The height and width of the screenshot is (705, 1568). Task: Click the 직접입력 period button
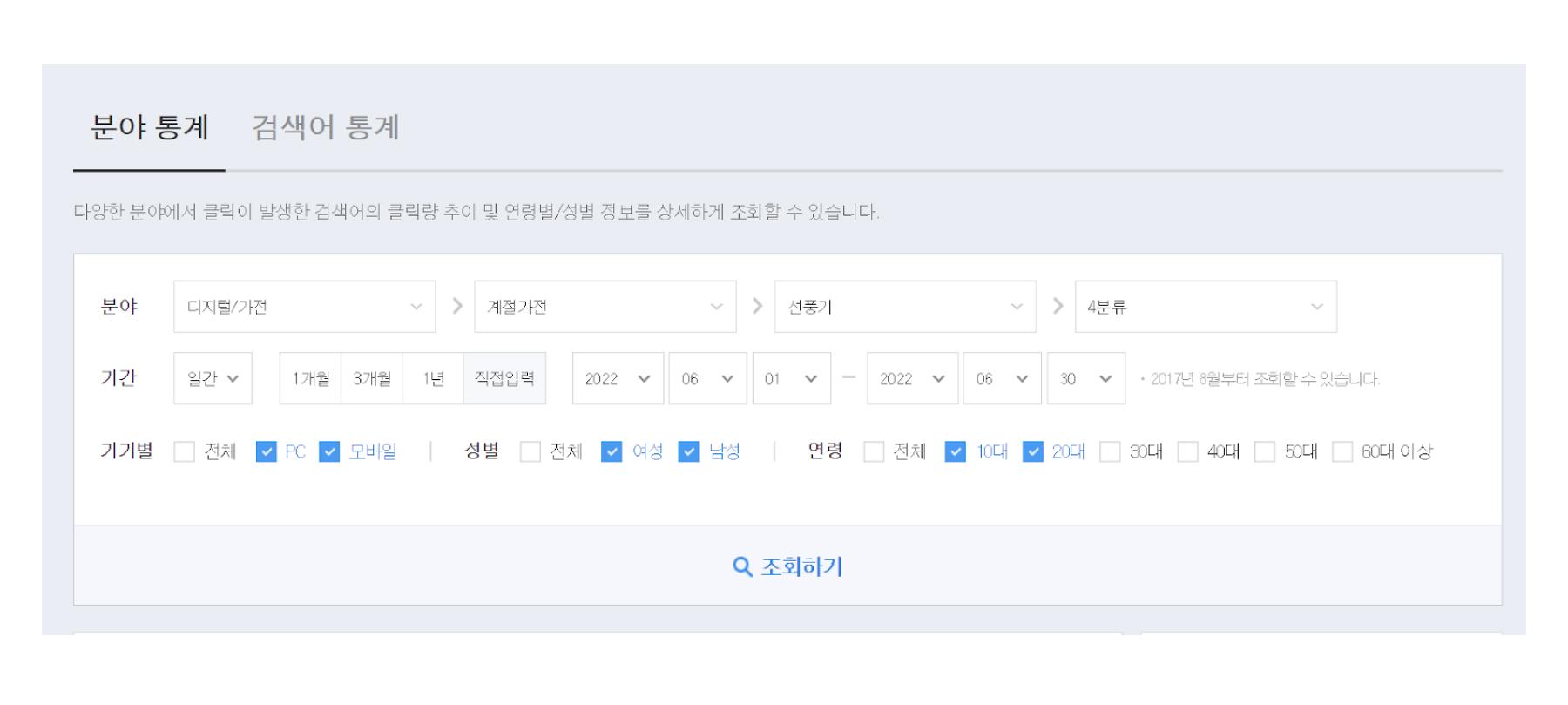[x=504, y=379]
